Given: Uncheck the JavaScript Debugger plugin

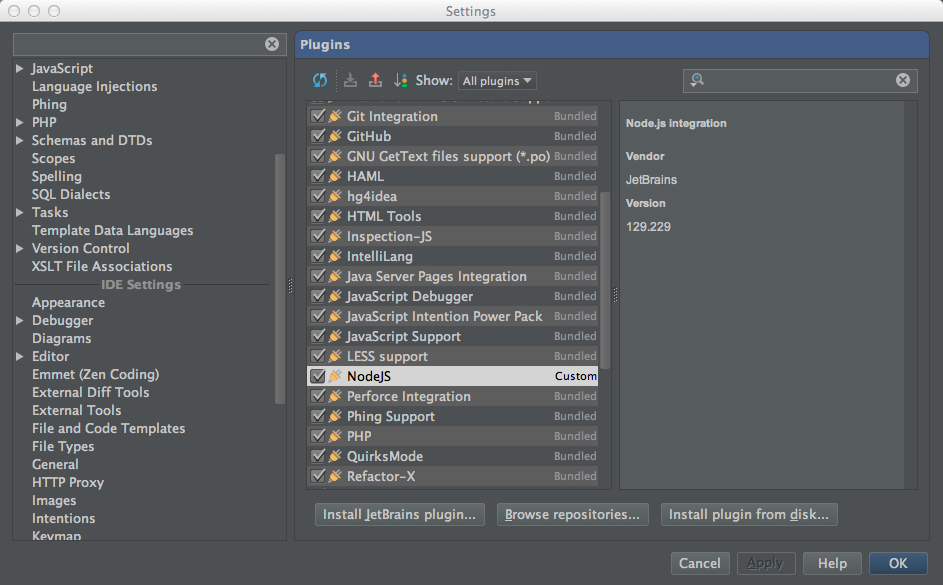Looking at the screenshot, I should (318, 296).
